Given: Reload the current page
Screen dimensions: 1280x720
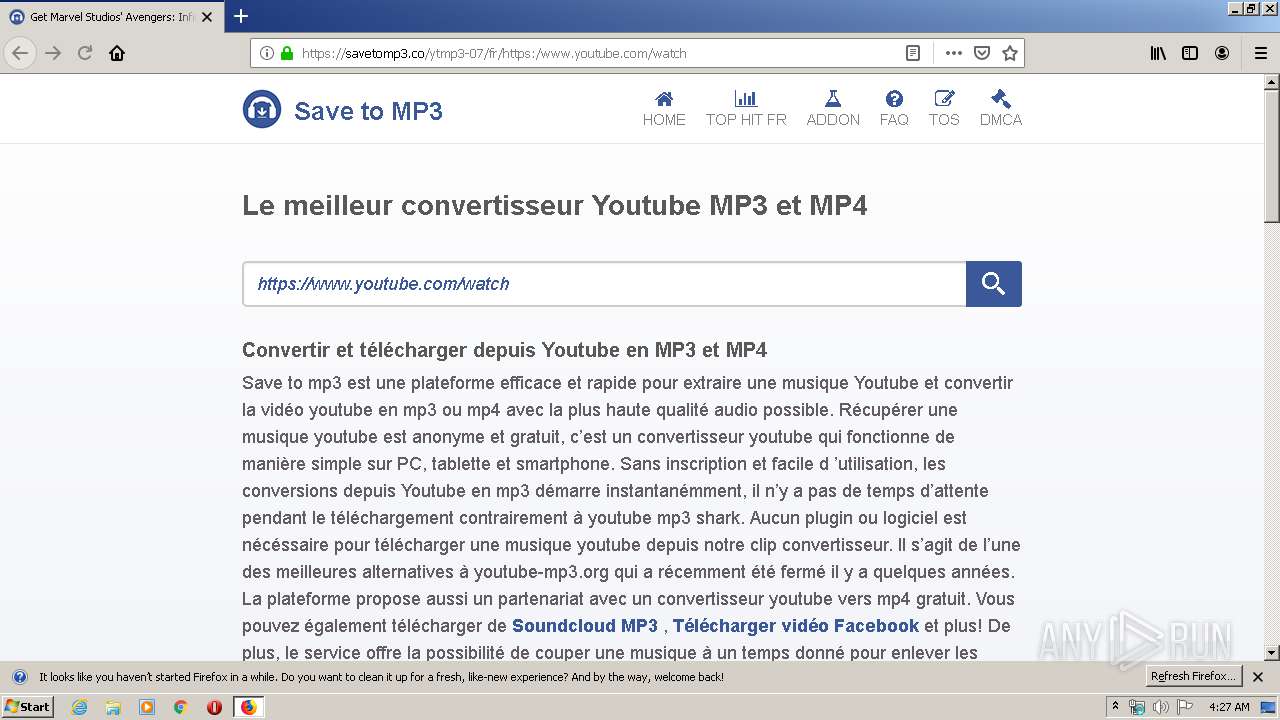Looking at the screenshot, I should [x=85, y=53].
